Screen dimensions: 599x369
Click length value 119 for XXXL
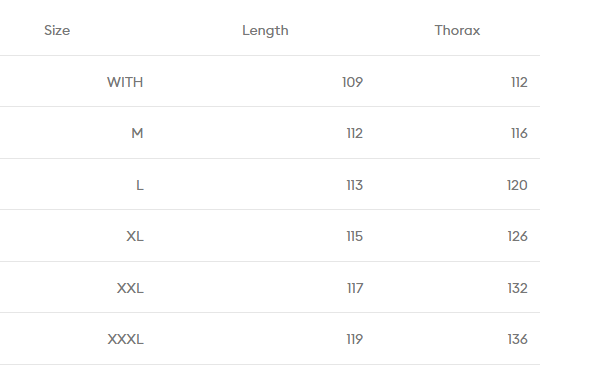tap(355, 339)
